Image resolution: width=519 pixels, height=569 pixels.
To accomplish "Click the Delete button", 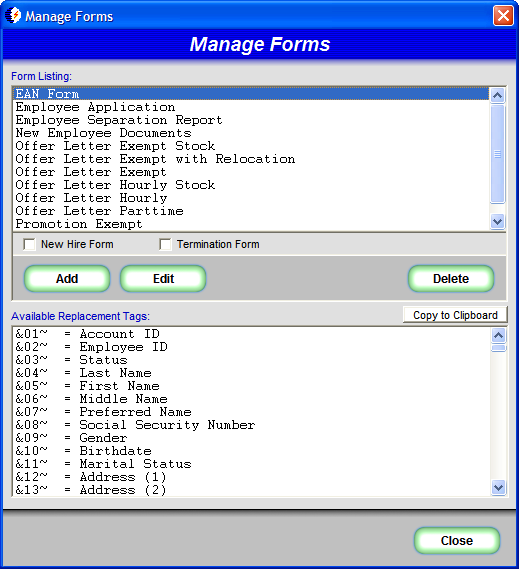I will pyautogui.click(x=451, y=279).
